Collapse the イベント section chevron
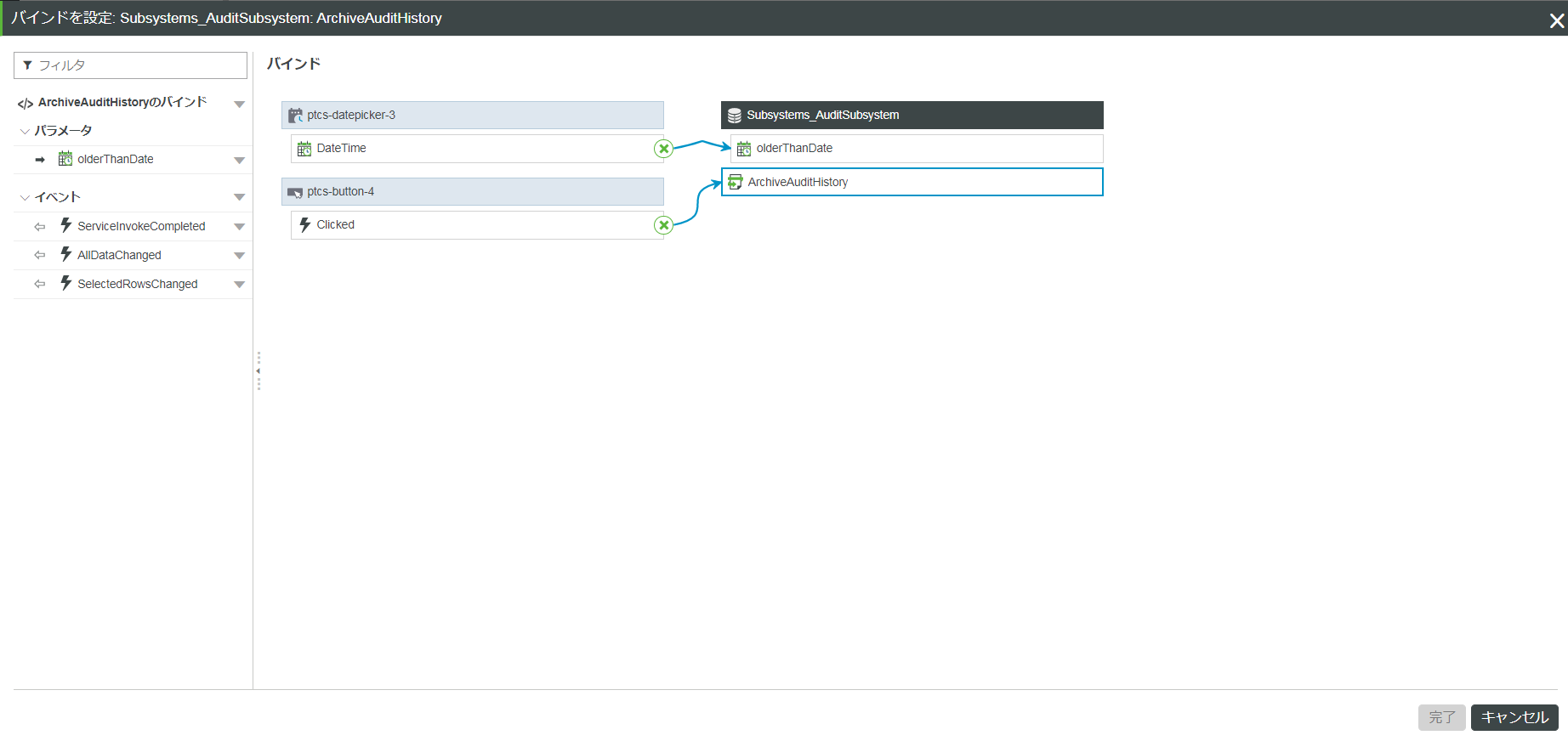This screenshot has height=741, width=1568. coord(25,197)
